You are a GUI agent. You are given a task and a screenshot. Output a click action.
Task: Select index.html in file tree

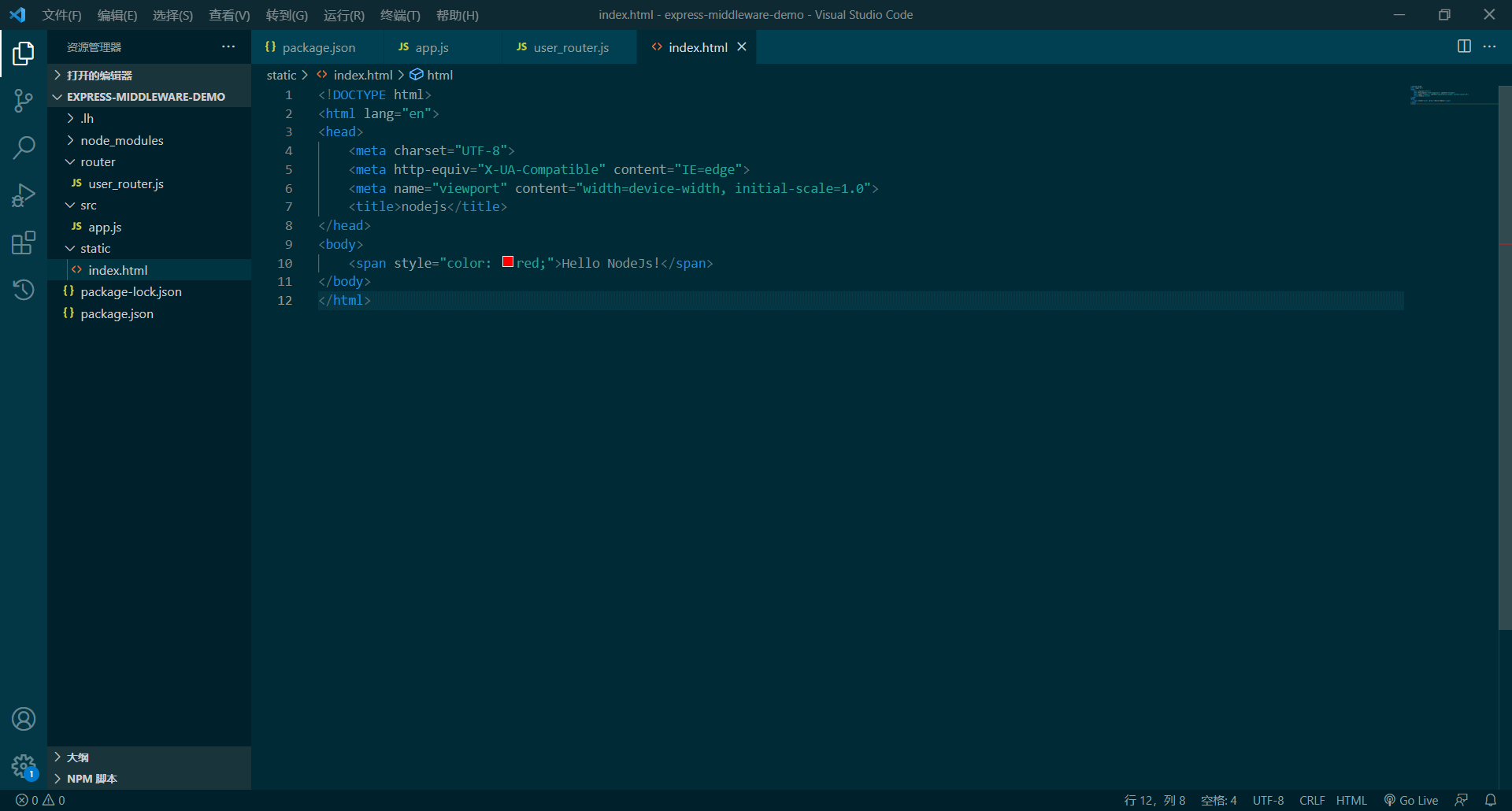pyautogui.click(x=150, y=270)
